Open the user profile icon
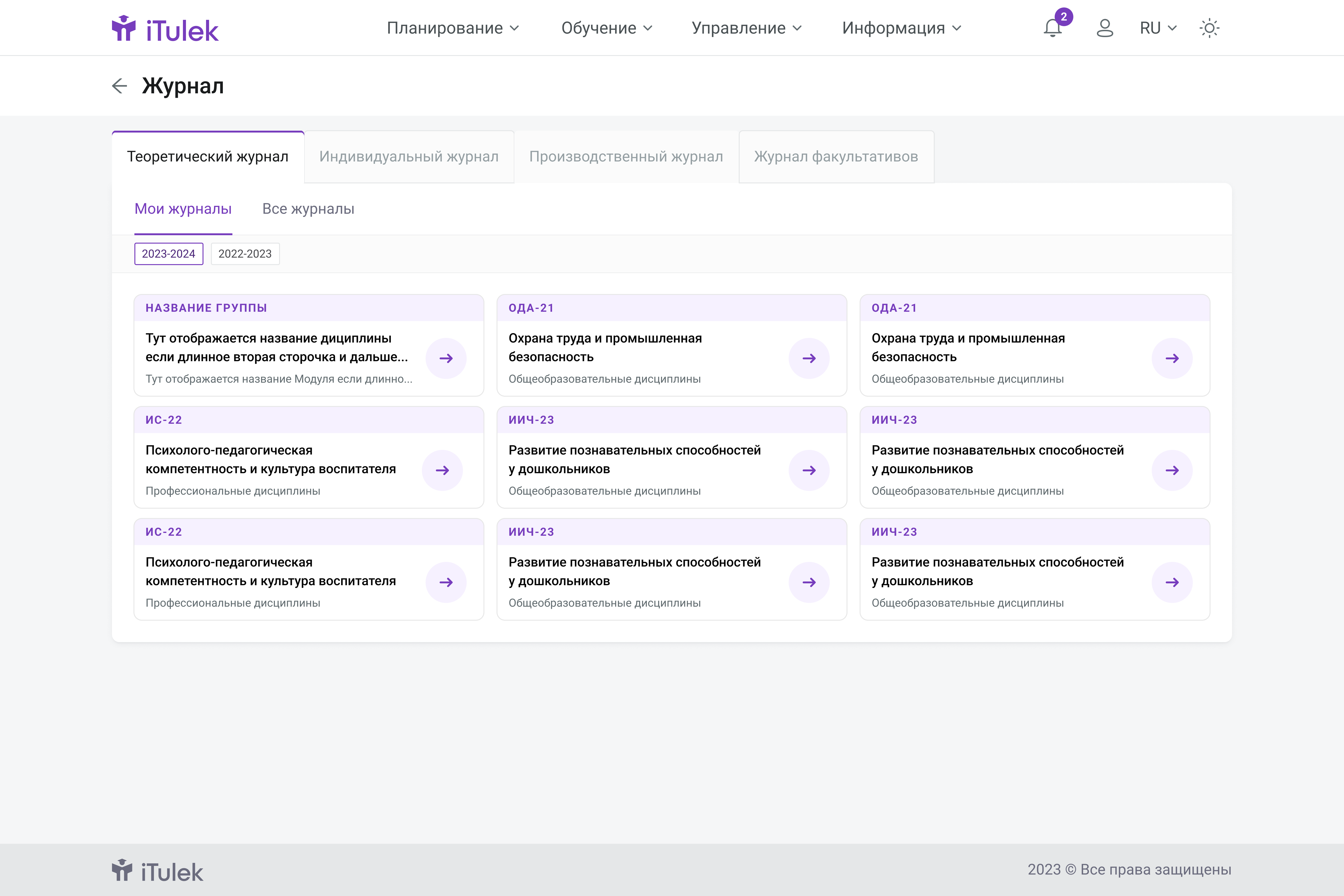Image resolution: width=1344 pixels, height=896 pixels. 1105,28
